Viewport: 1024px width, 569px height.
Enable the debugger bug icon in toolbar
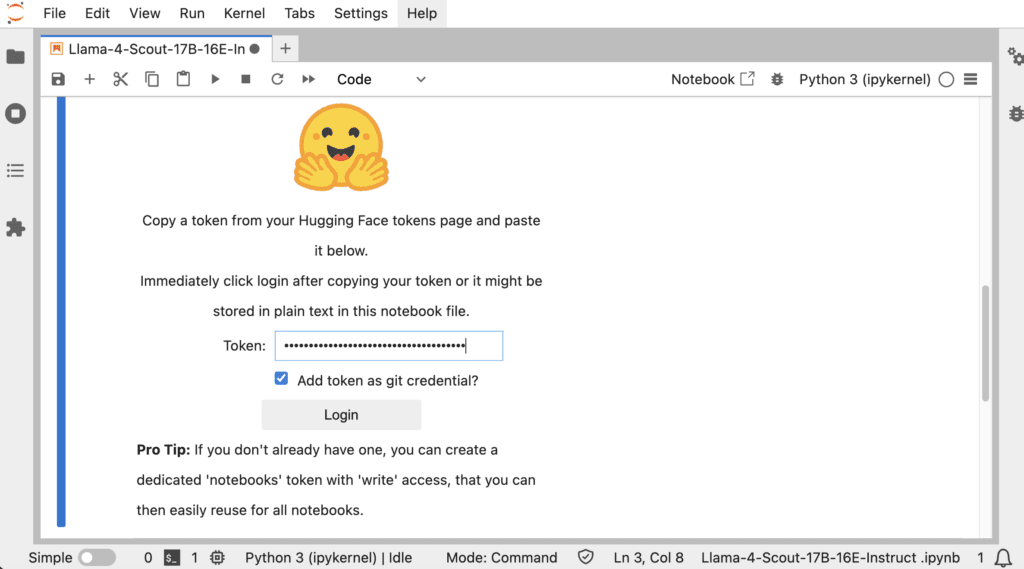tap(776, 79)
